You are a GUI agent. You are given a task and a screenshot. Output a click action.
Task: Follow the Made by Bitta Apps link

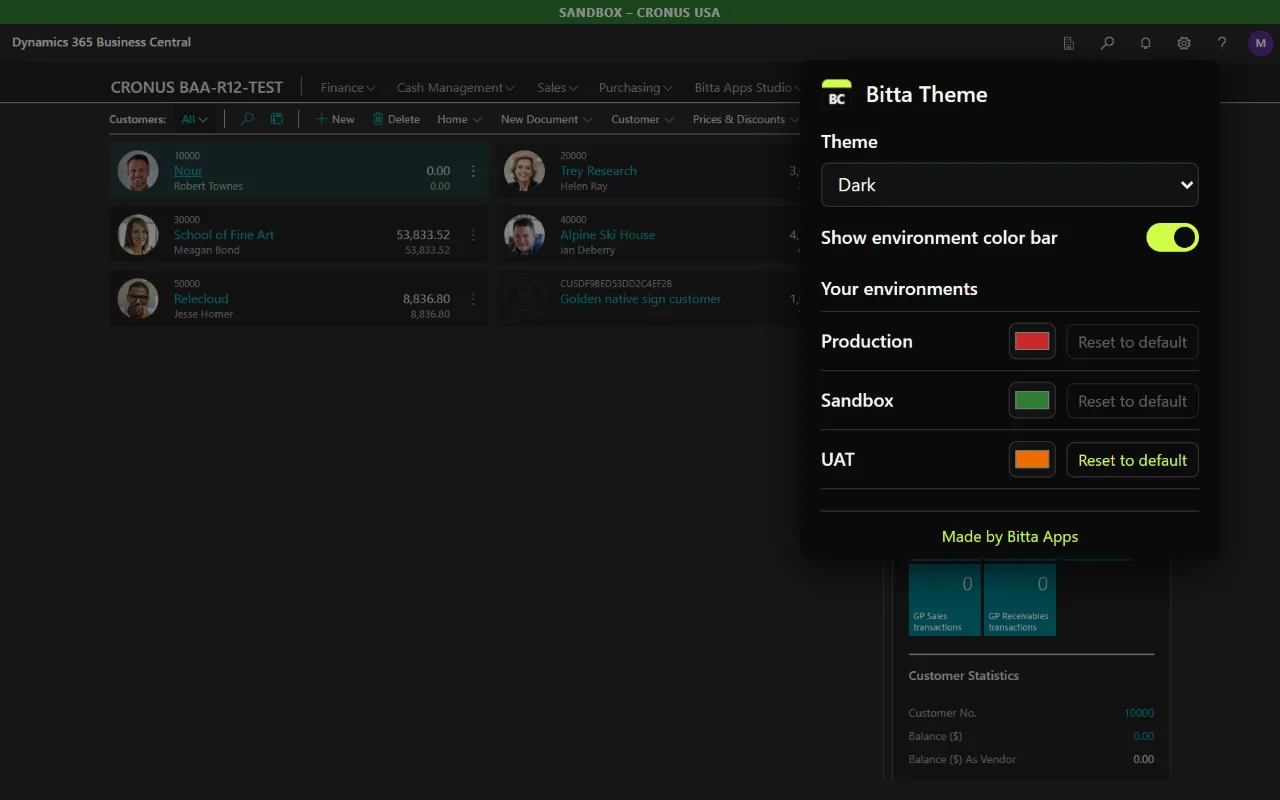(x=1010, y=537)
